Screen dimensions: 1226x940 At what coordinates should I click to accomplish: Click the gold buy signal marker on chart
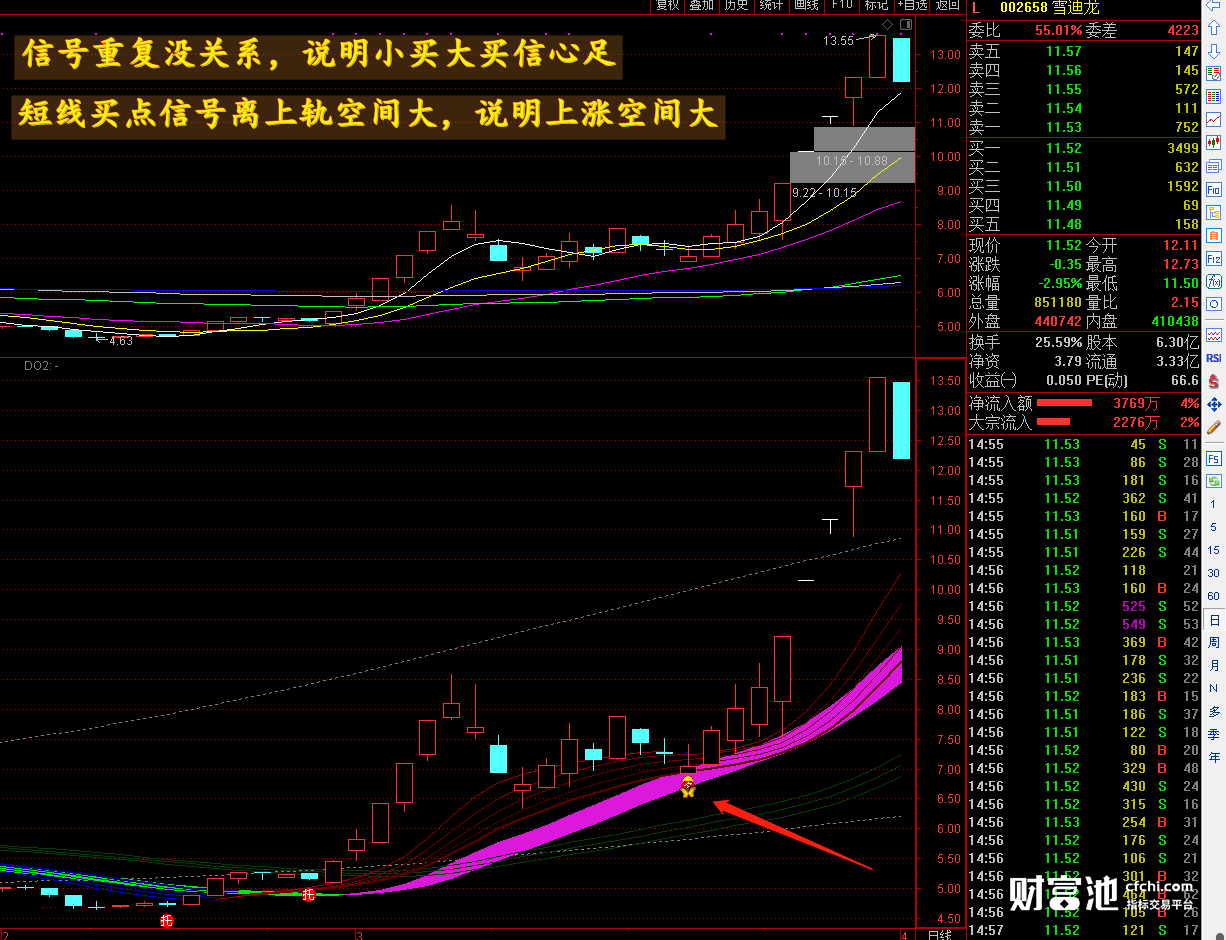(688, 788)
